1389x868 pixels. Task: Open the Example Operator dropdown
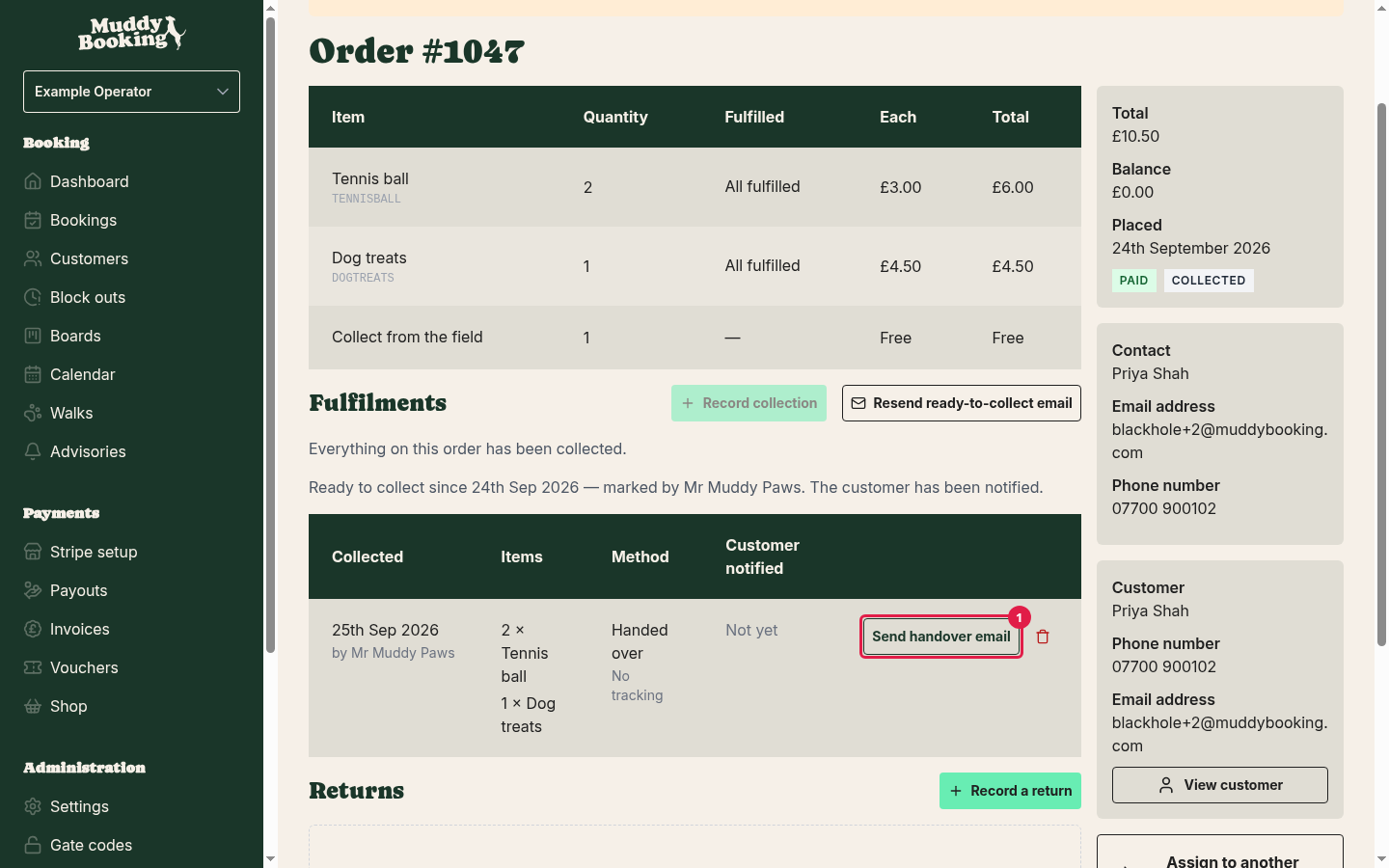pos(131,92)
